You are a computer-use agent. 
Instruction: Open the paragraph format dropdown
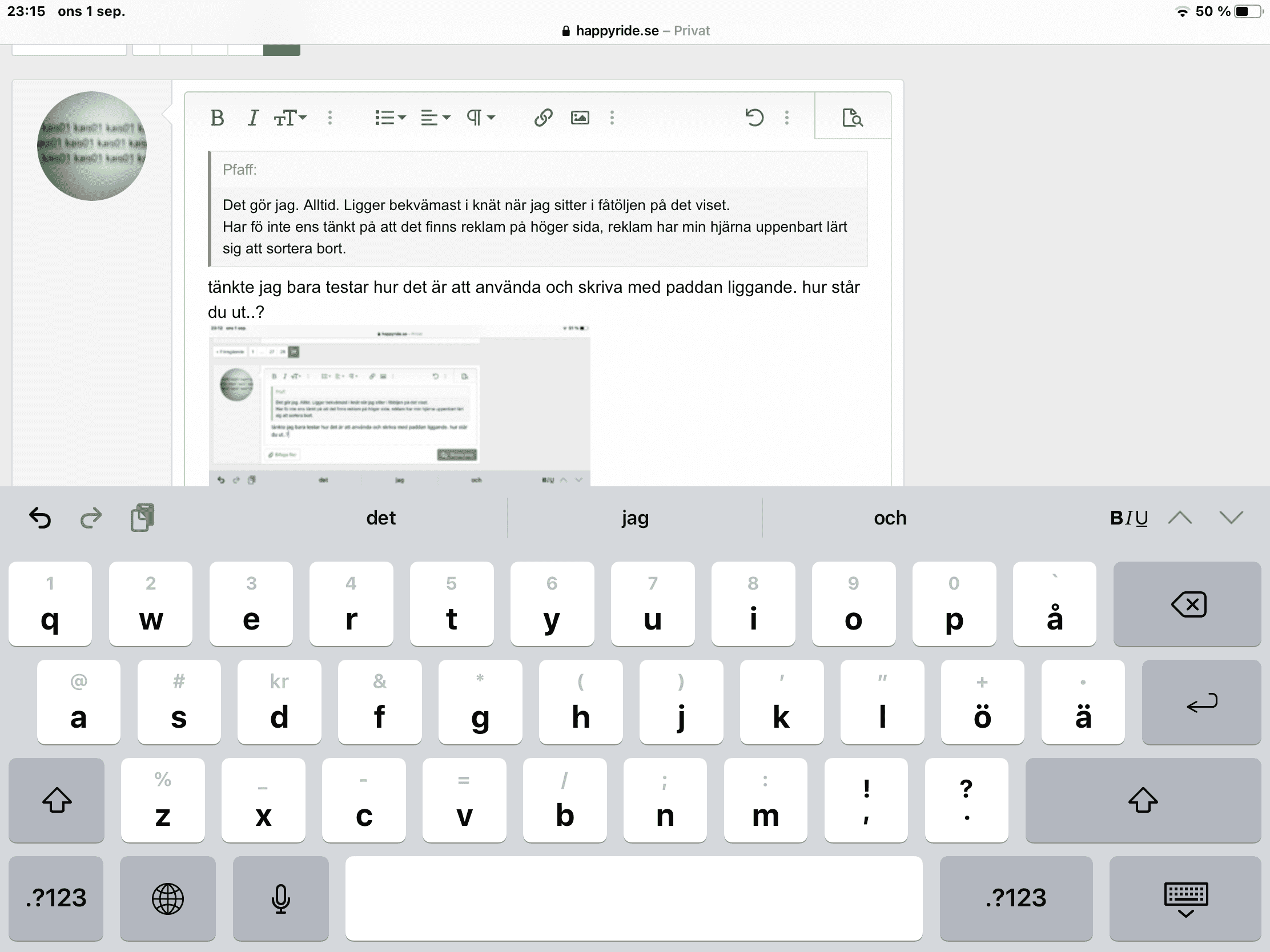pyautogui.click(x=480, y=118)
